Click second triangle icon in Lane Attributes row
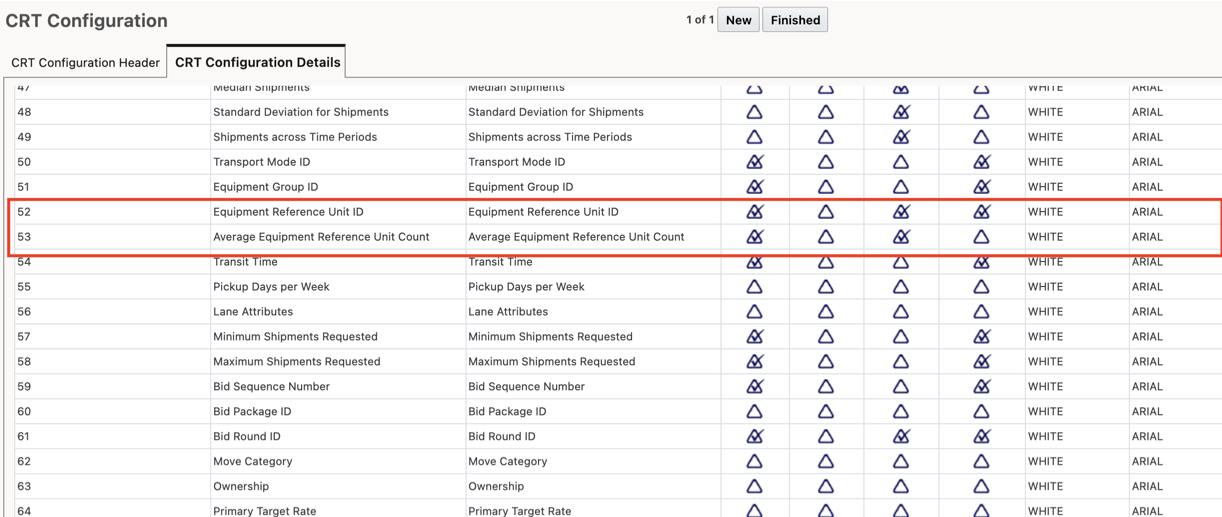 pyautogui.click(x=826, y=312)
